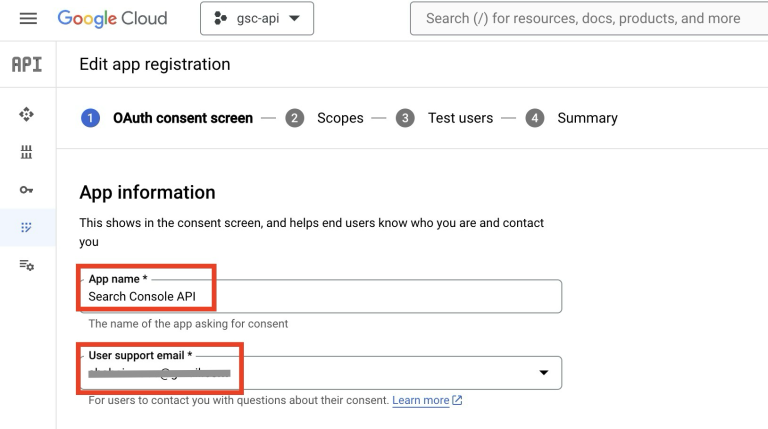
Task: Click the API section icon in sidebar
Action: [x=27, y=65]
